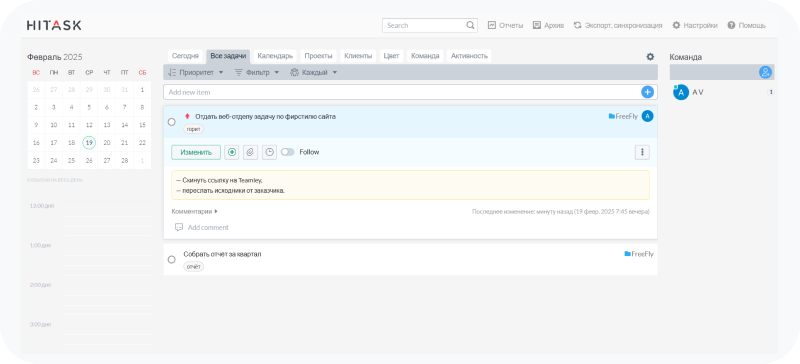Screen dimensions: 800x364
Task: Open the Каждый dropdown
Action: tap(314, 72)
